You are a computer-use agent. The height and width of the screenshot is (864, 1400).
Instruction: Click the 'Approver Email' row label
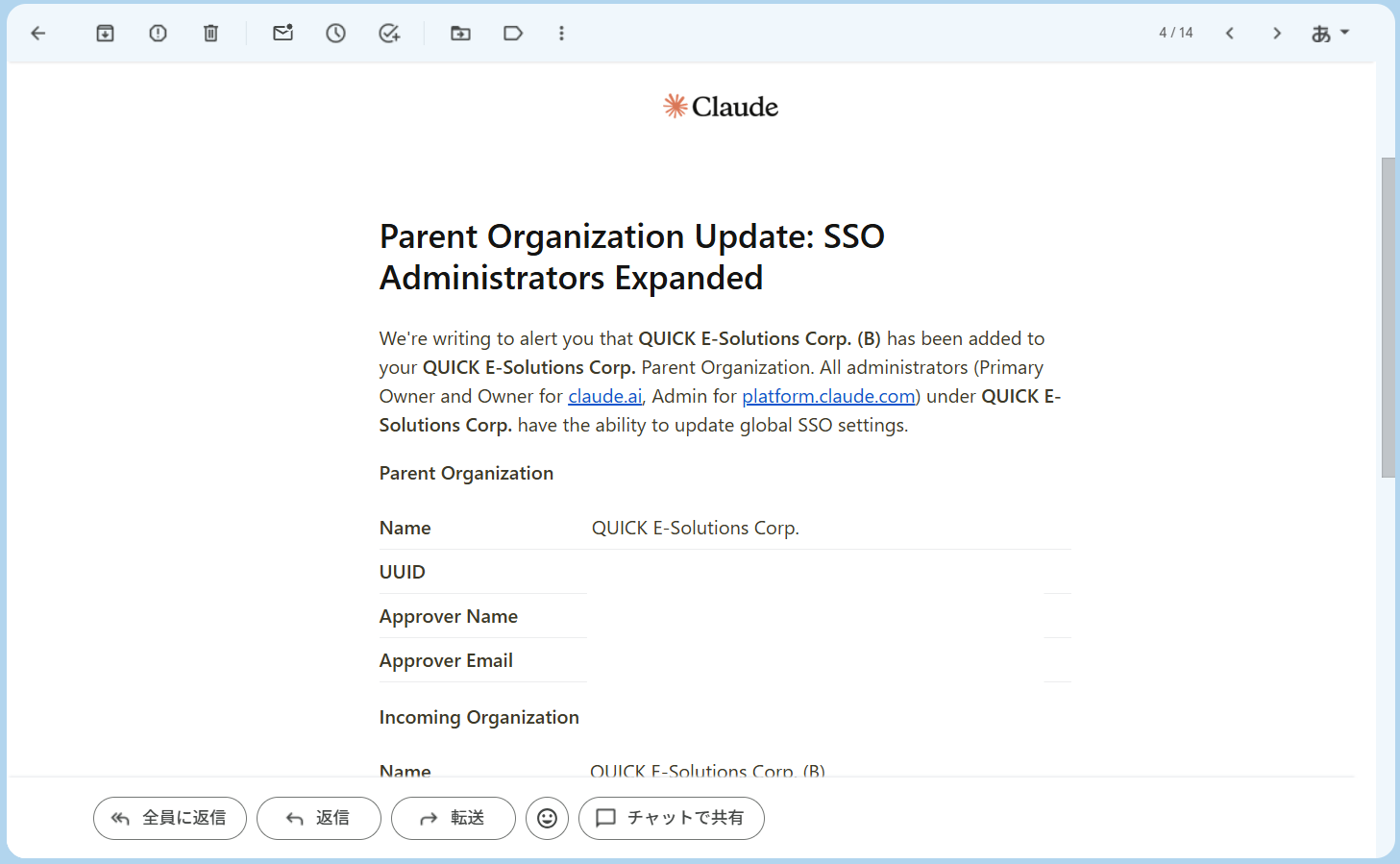[x=446, y=660]
